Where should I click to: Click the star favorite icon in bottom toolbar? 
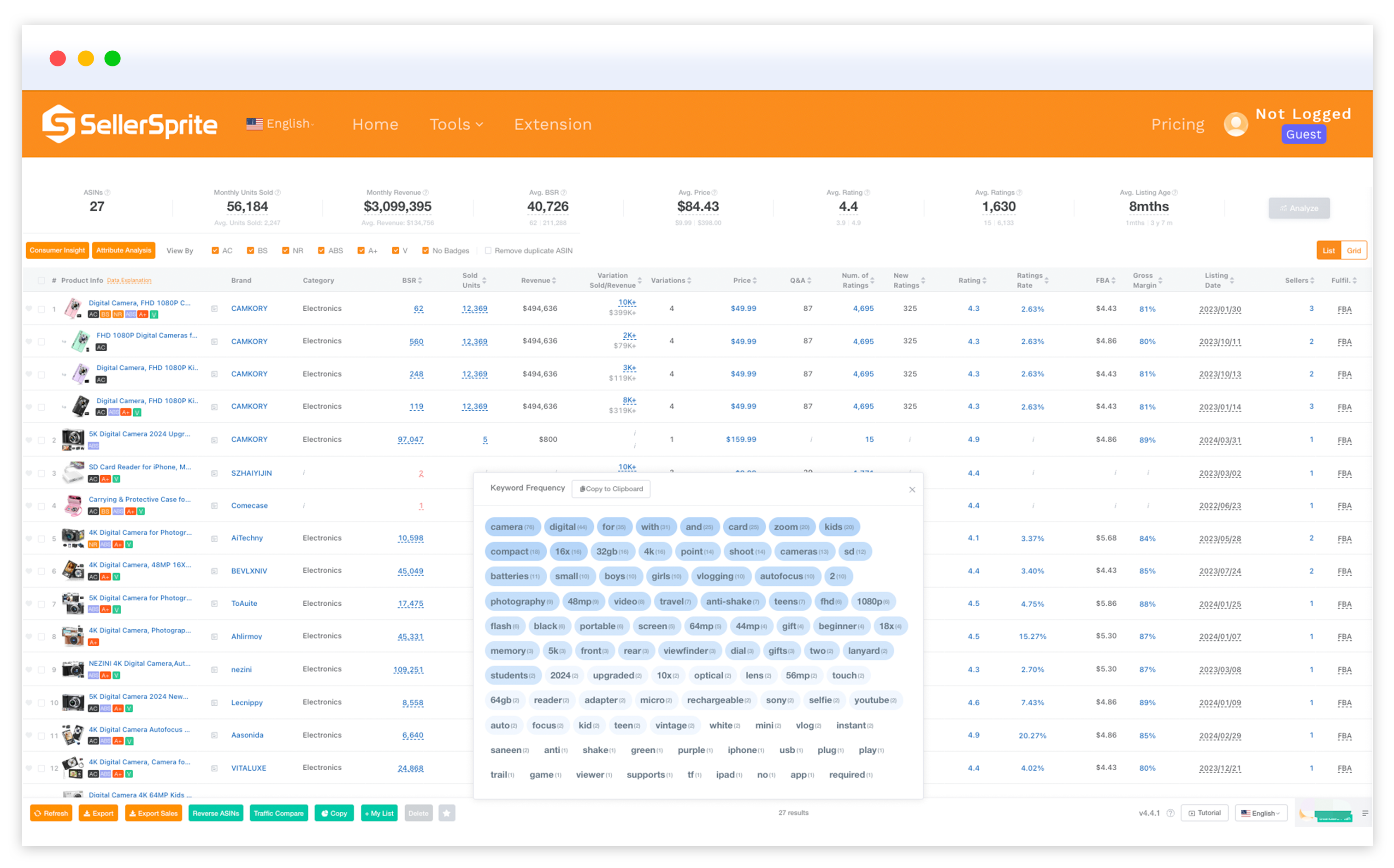click(x=447, y=813)
